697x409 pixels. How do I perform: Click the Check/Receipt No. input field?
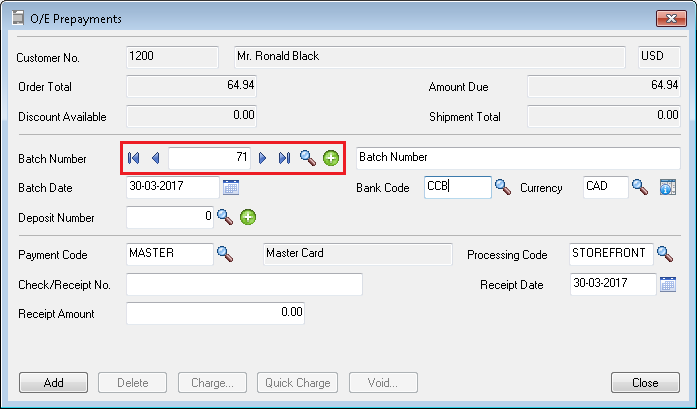click(x=244, y=285)
